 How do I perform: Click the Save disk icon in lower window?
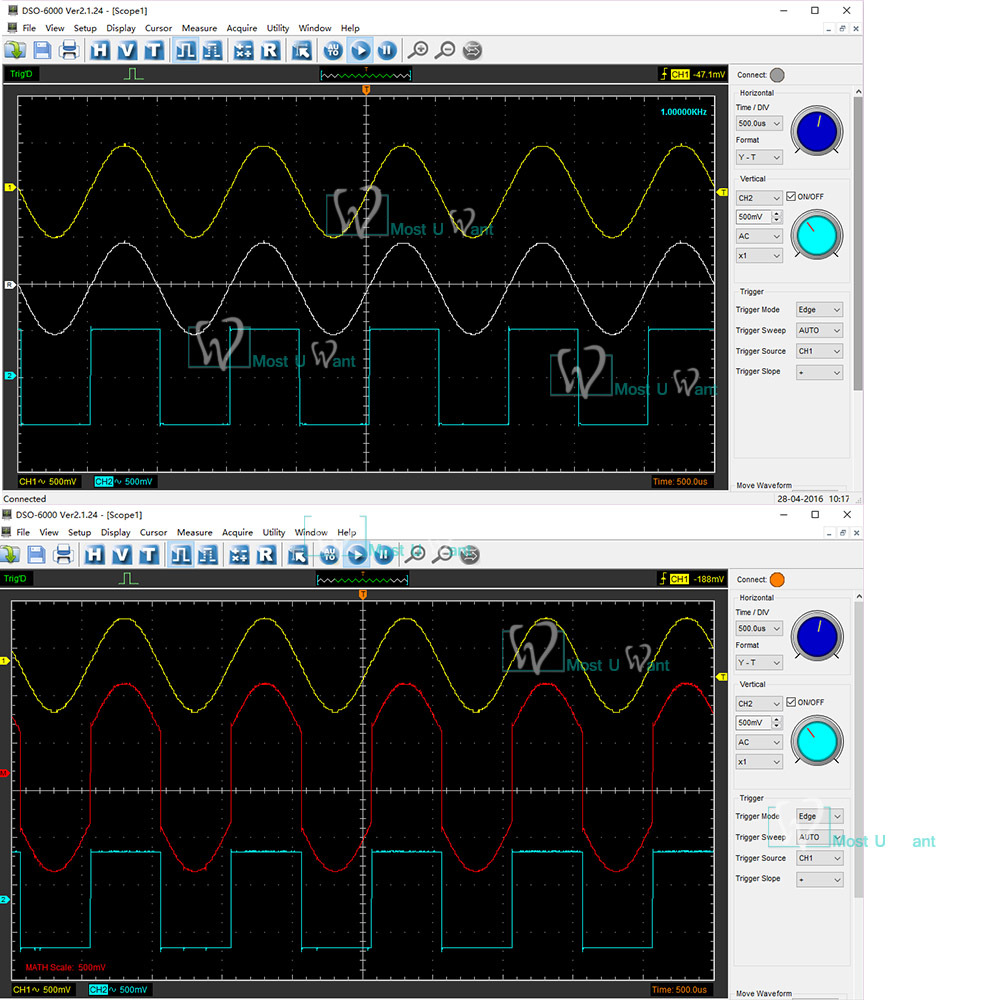(x=37, y=555)
